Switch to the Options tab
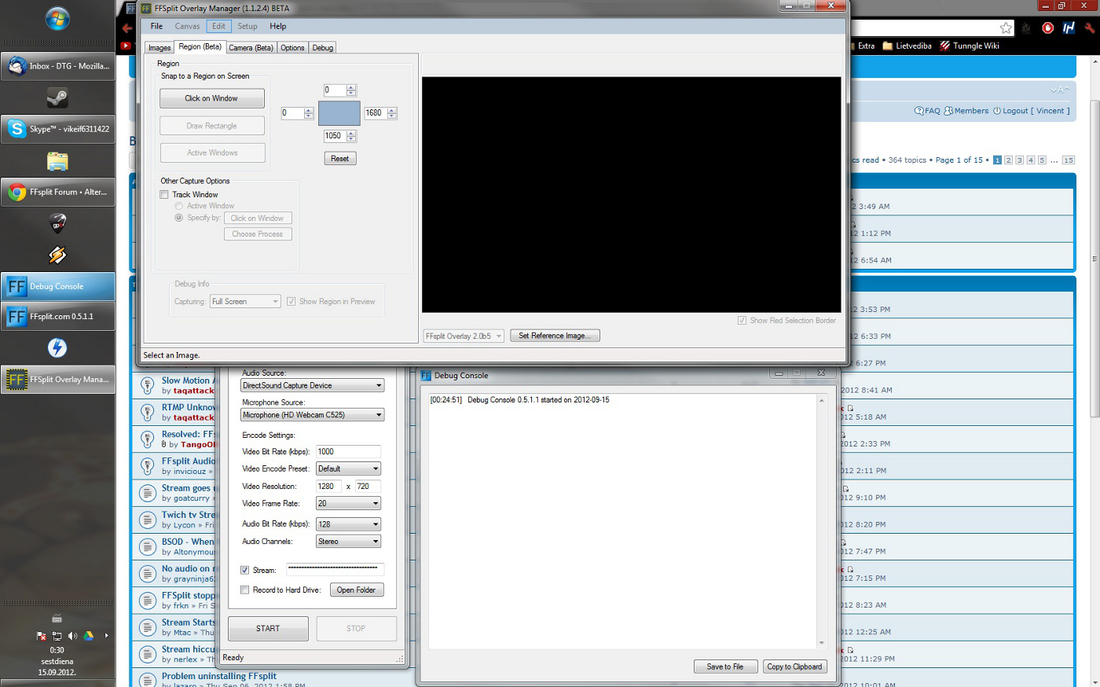The image size is (1100, 687). [x=293, y=48]
